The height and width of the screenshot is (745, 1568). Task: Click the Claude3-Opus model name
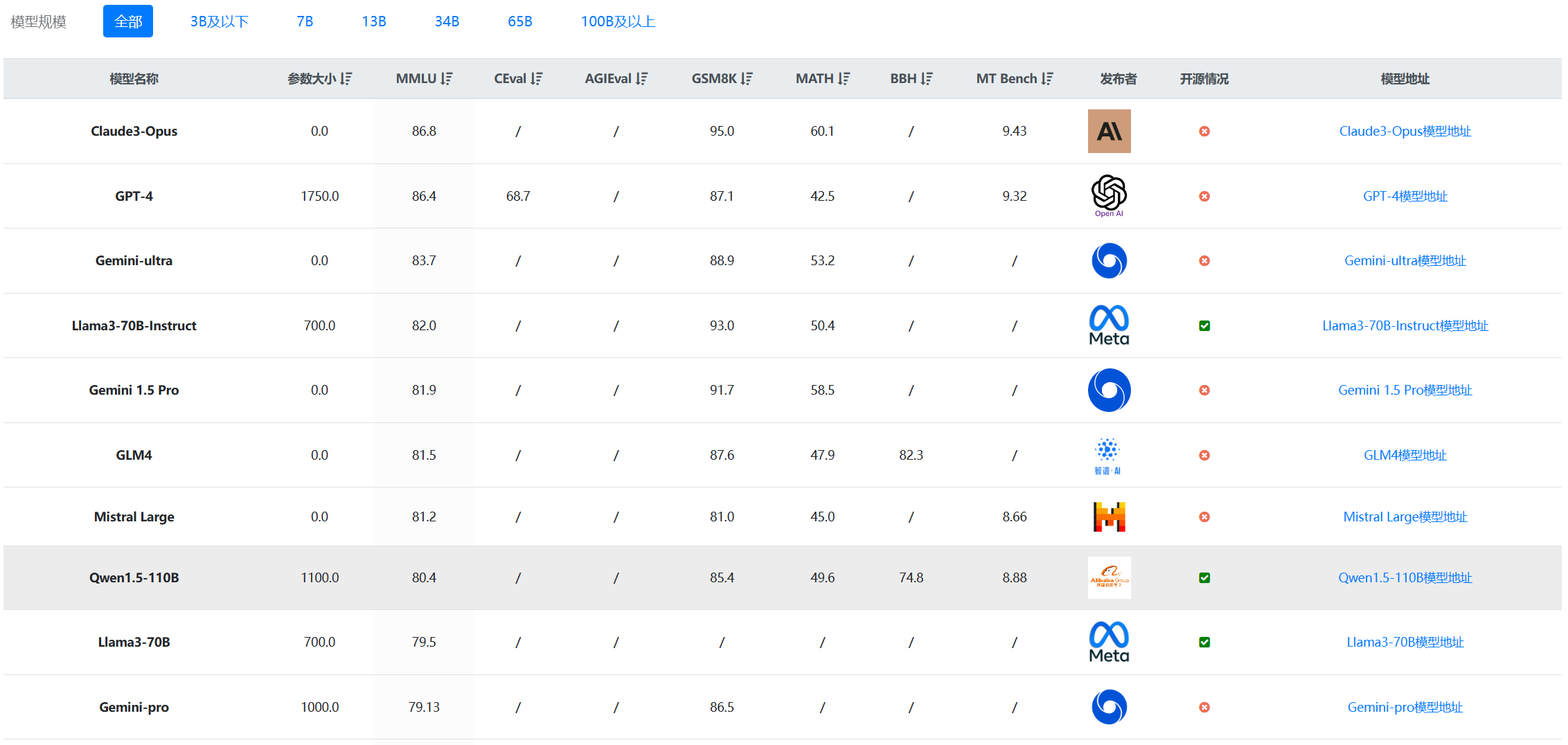pyautogui.click(x=134, y=131)
